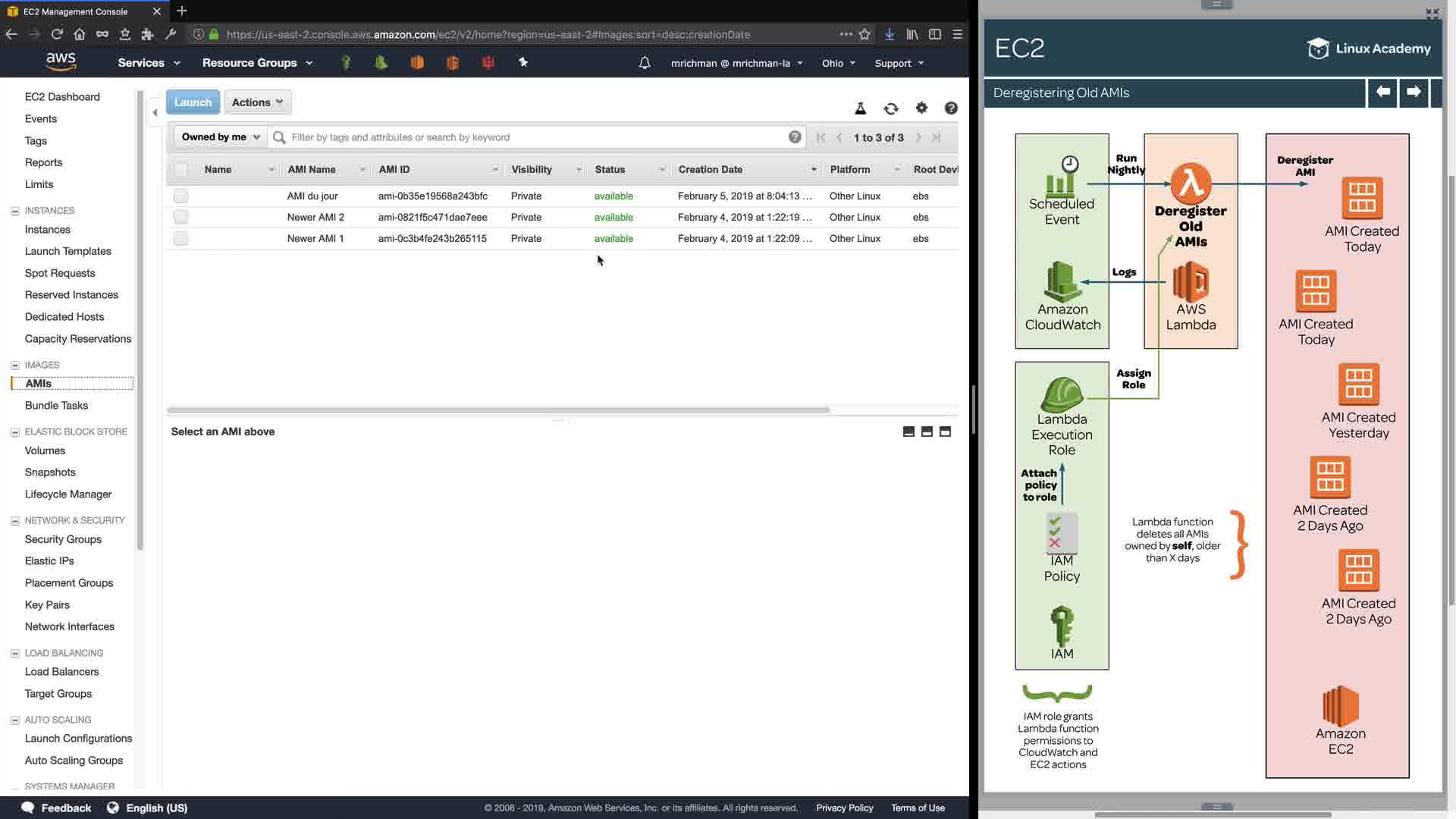Click the refresh AMI list icon

[891, 108]
